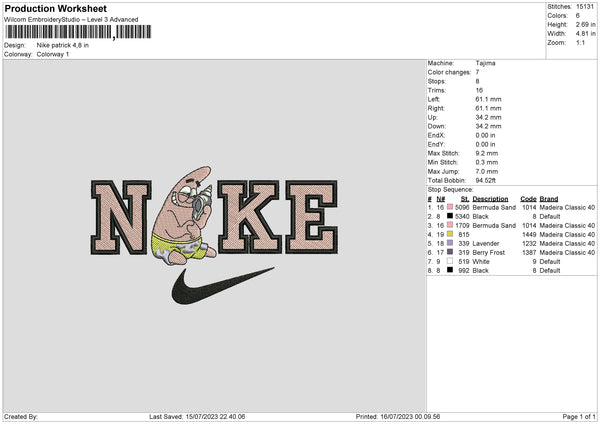
Task: Click the 'Down:' value 34.2 mm
Action: 488,126
